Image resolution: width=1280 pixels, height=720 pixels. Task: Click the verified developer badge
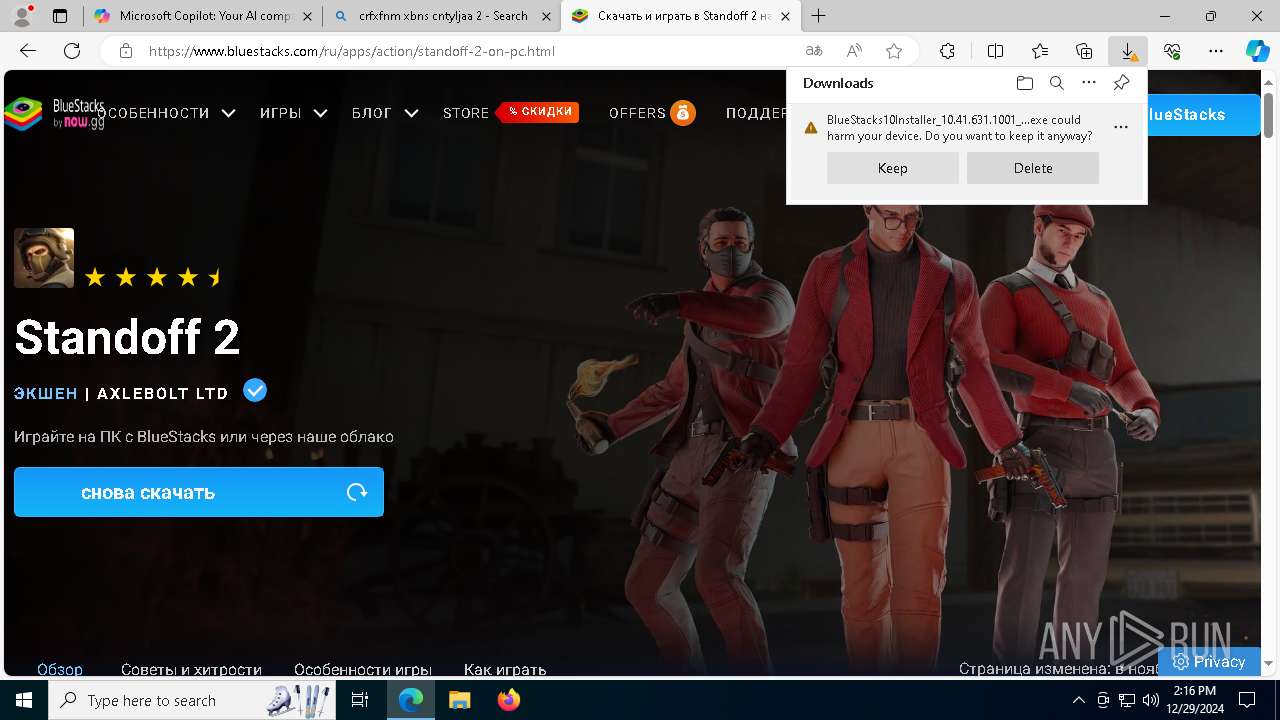click(x=255, y=390)
